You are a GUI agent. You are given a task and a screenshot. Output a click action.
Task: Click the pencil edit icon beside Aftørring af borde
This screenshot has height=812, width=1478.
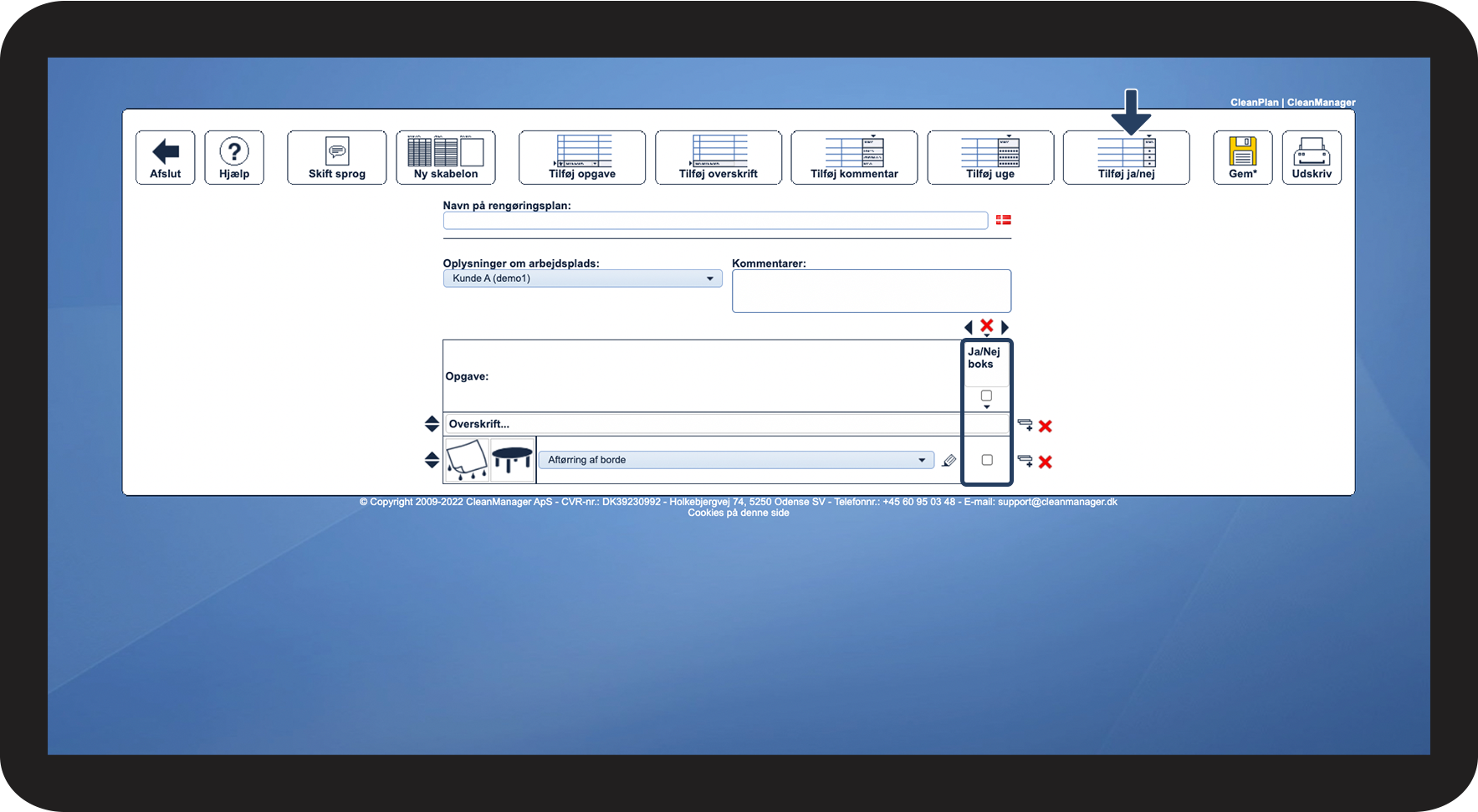point(949,459)
